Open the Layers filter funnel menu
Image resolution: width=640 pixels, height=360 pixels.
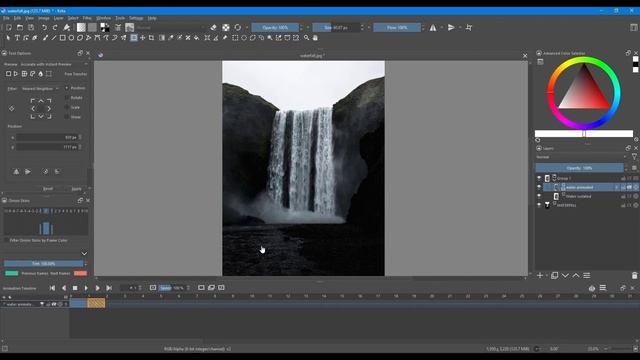coord(634,157)
